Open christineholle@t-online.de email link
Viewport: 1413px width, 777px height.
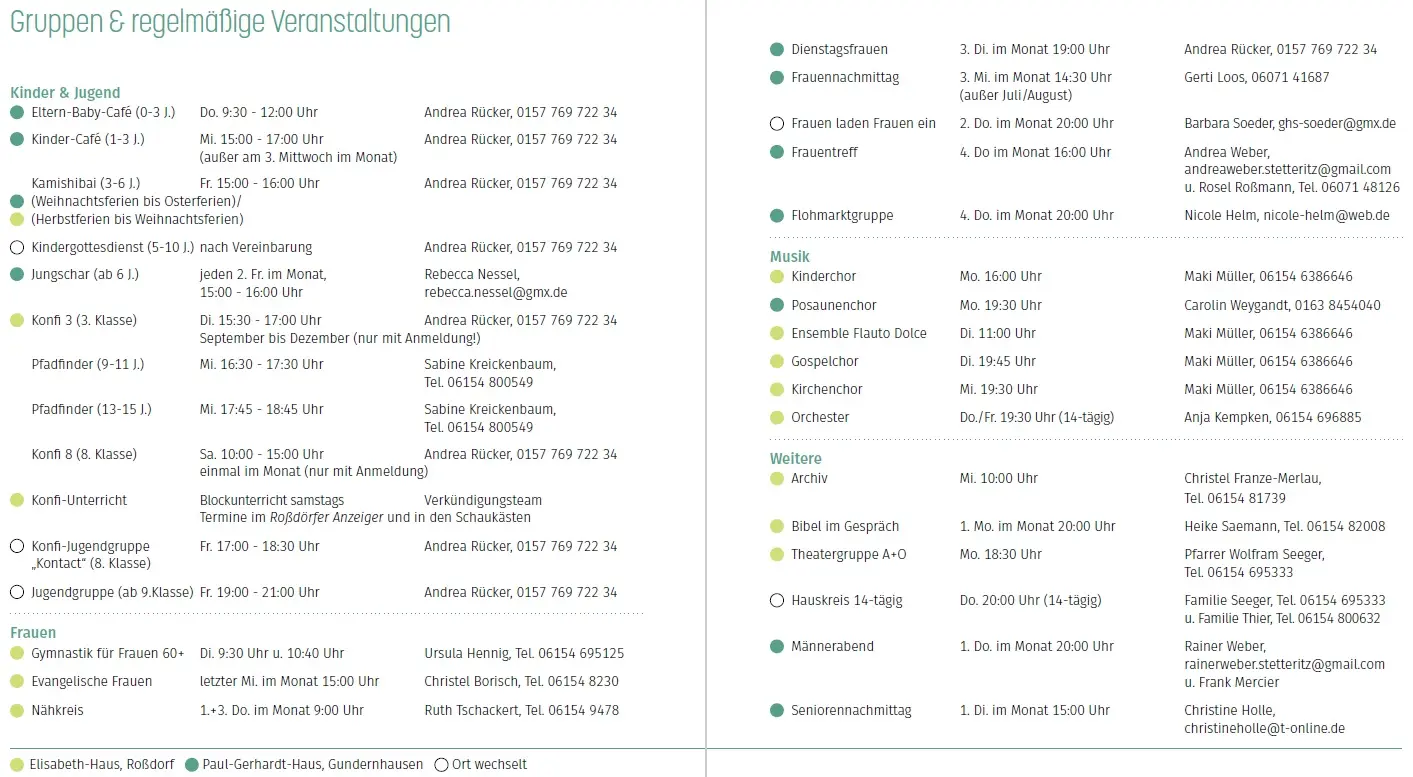1264,729
